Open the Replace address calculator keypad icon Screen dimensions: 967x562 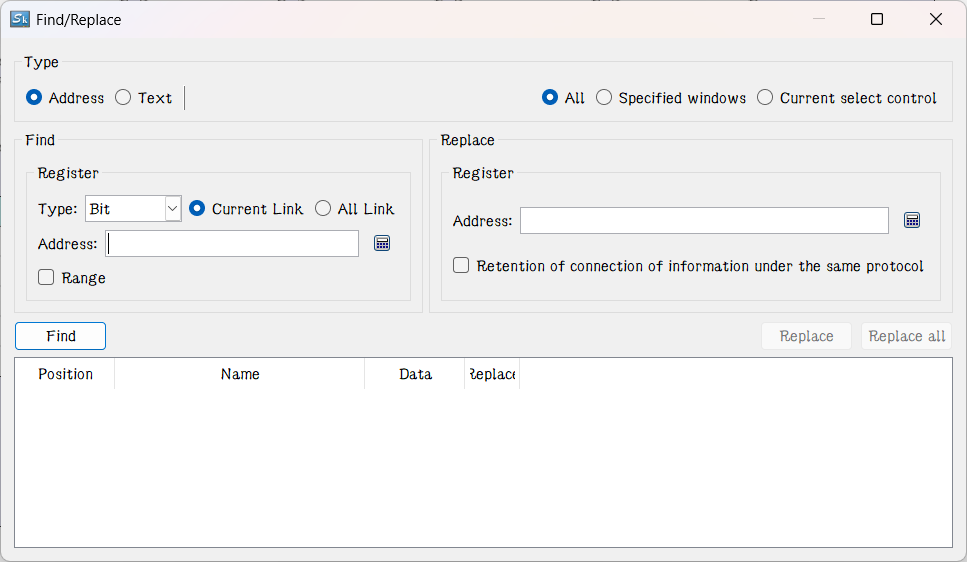click(x=911, y=220)
